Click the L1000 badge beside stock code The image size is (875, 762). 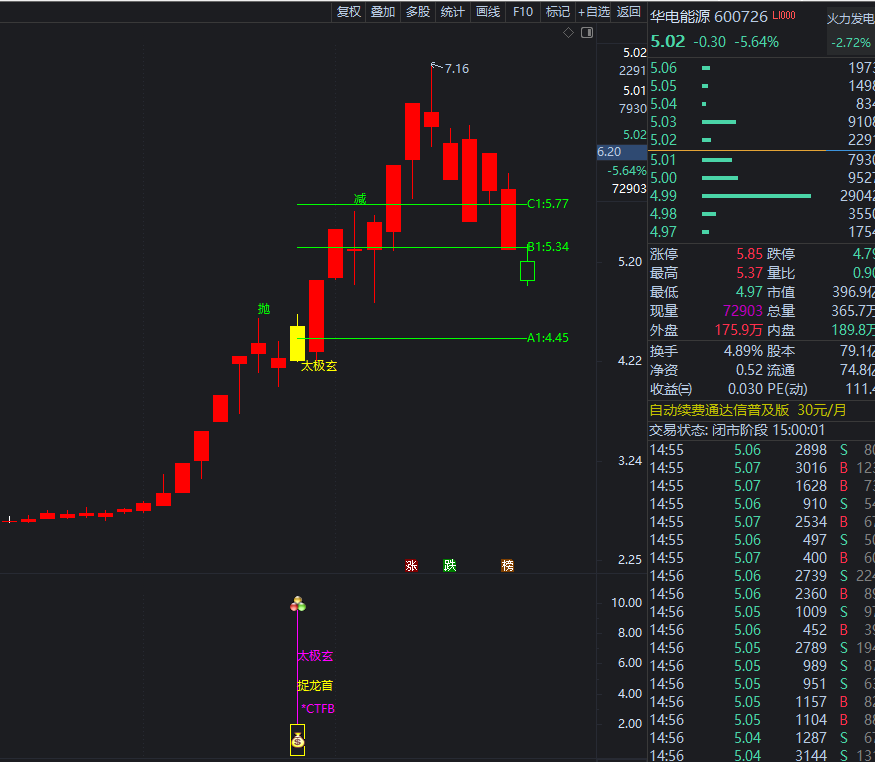785,16
